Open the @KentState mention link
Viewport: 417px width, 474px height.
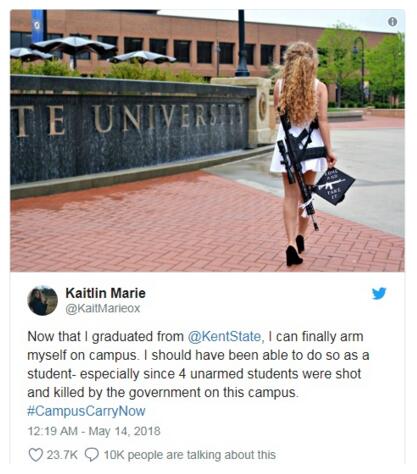click(225, 336)
